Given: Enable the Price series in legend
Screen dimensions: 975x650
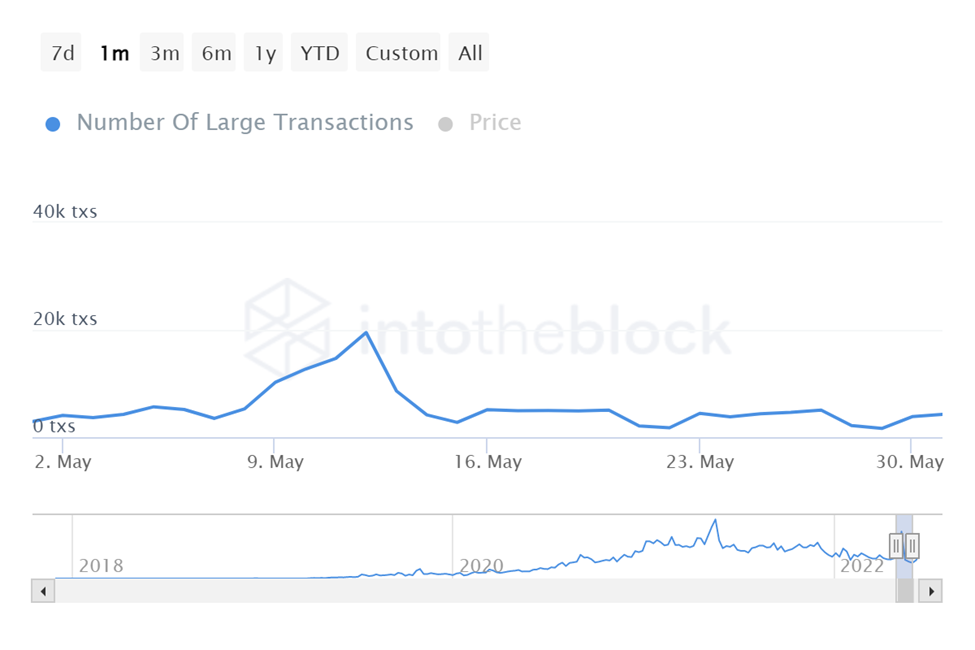Looking at the screenshot, I should pos(495,123).
